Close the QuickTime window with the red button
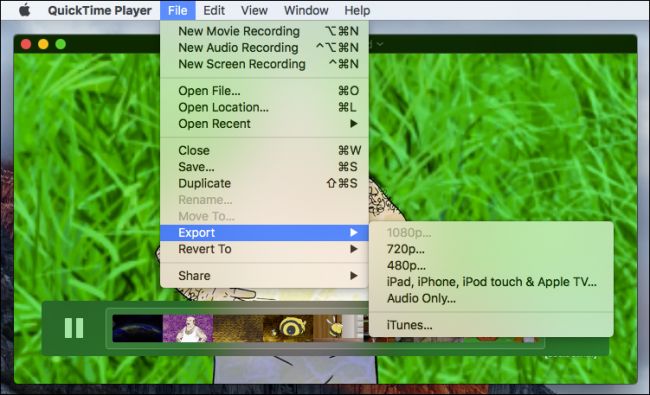The image size is (650, 395). tap(26, 44)
